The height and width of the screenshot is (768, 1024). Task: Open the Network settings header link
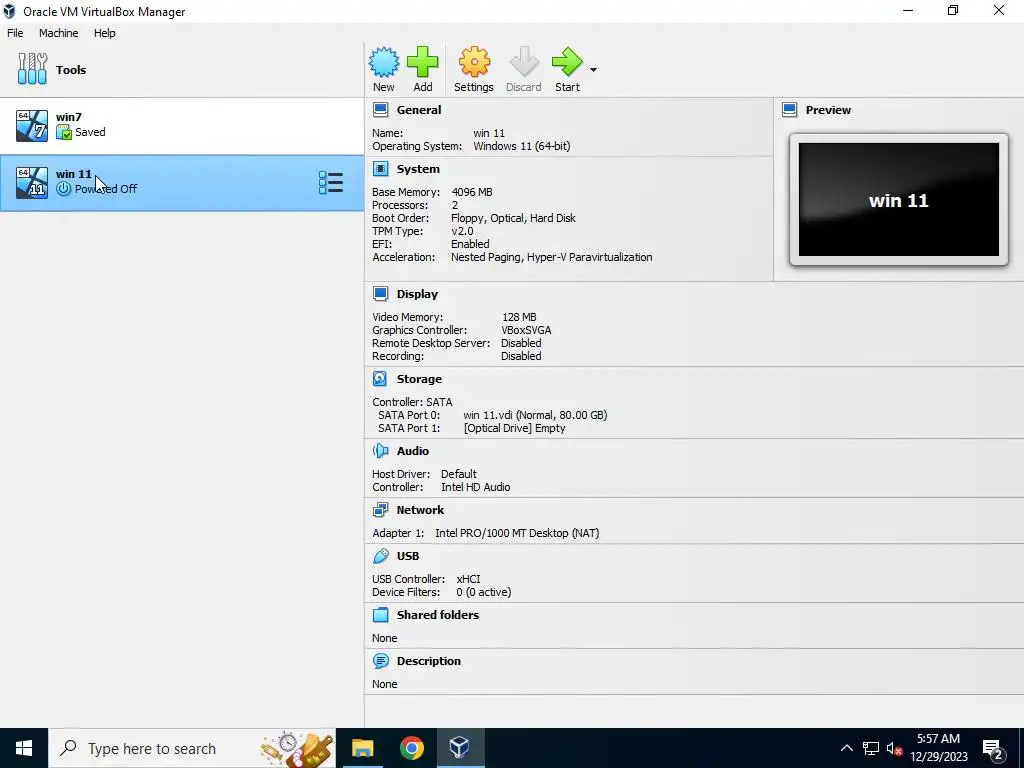(420, 510)
